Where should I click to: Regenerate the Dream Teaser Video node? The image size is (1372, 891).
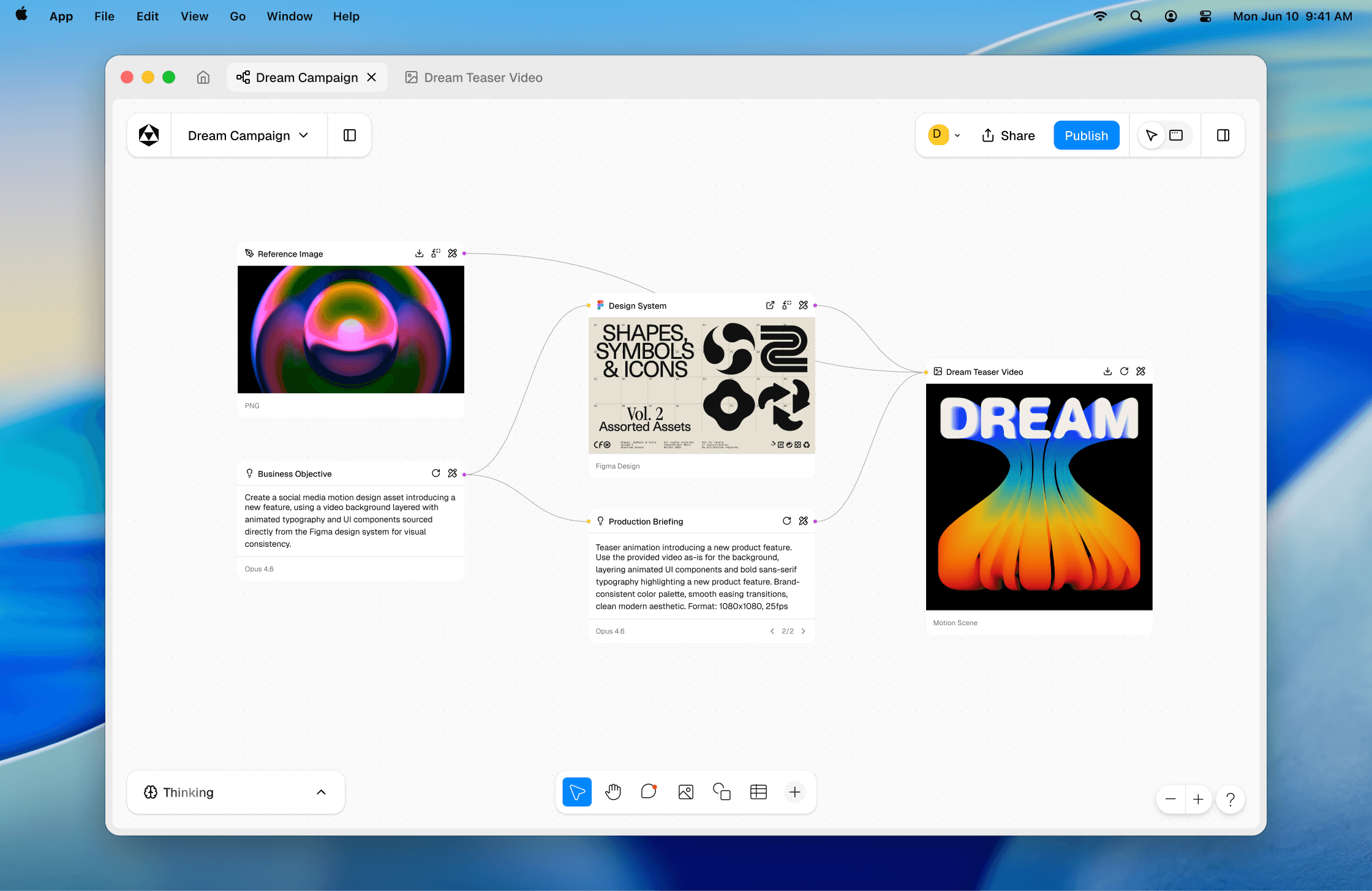tap(1124, 372)
